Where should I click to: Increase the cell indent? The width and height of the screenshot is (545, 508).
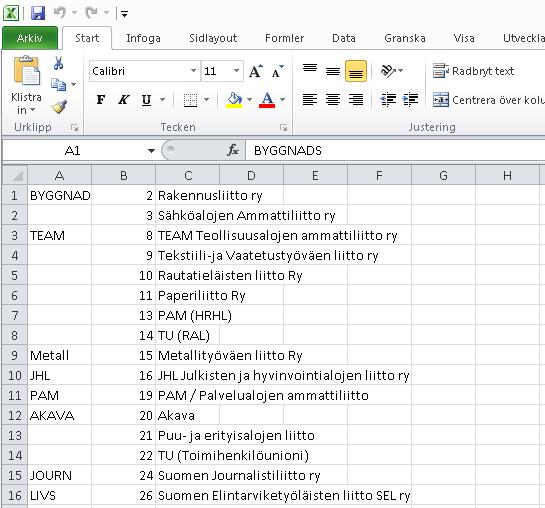click(x=410, y=100)
